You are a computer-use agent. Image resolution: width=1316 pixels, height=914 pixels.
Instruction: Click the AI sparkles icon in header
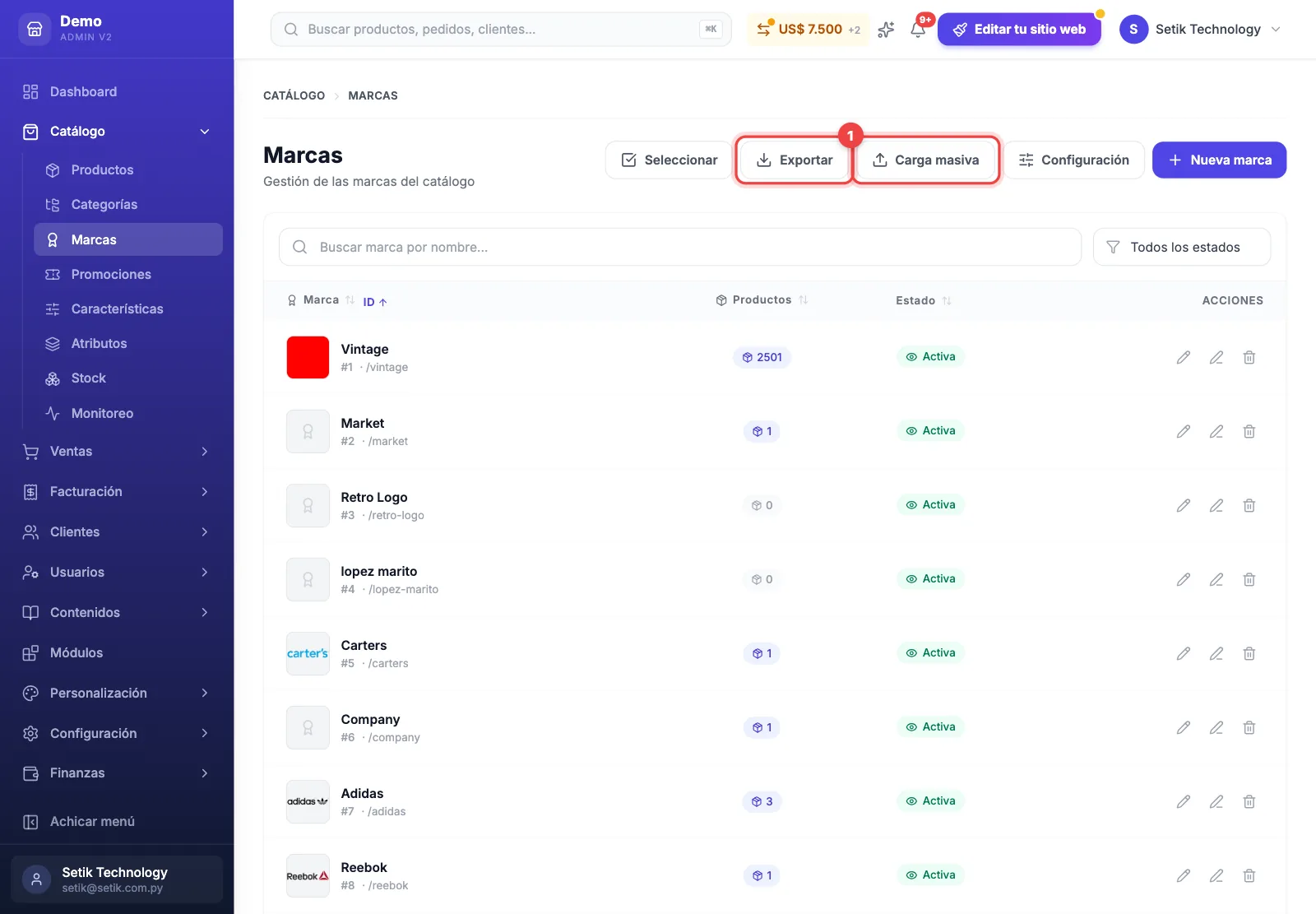(x=886, y=30)
